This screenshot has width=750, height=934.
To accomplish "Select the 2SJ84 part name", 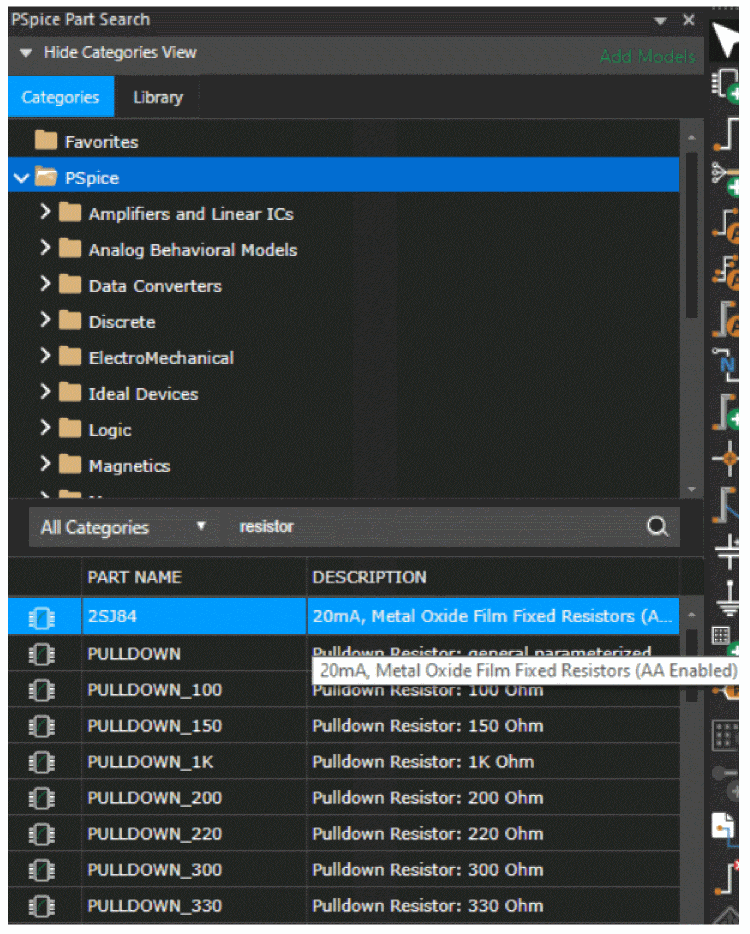I will (112, 616).
